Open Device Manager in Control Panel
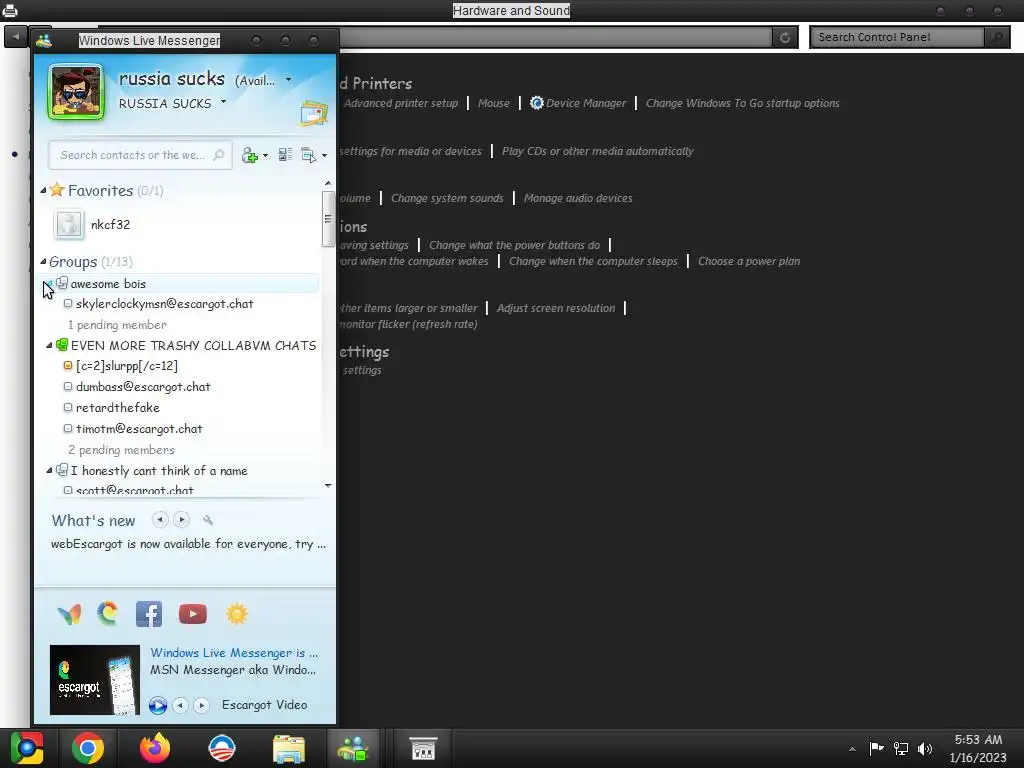The height and width of the screenshot is (768, 1024). tap(586, 103)
